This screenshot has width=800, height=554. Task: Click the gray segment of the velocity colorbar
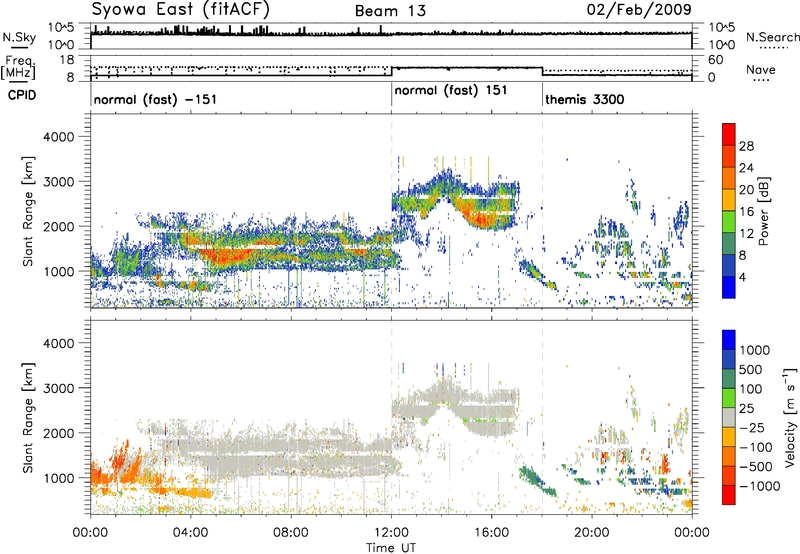point(729,417)
